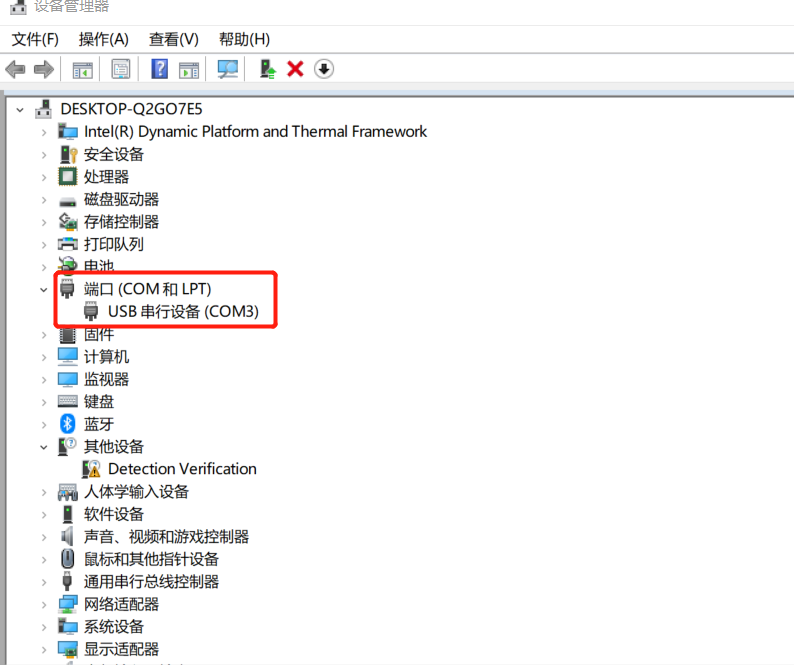Collapse the 端口 (COM 和 LPT) node
The width and height of the screenshot is (794, 665).
point(44,290)
